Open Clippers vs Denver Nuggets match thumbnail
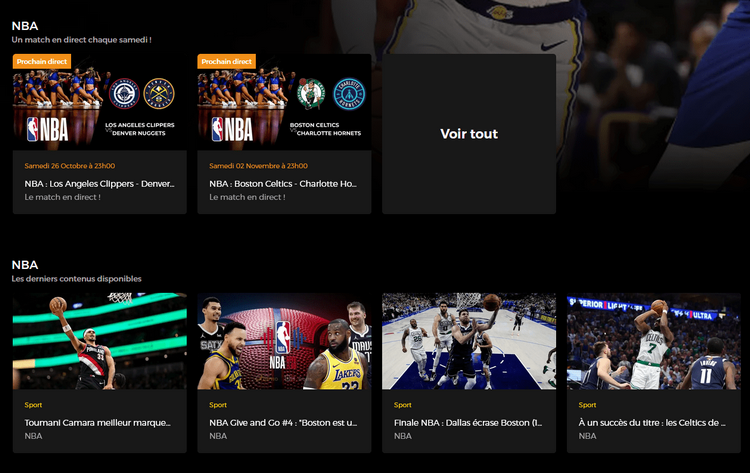The image size is (750, 473). (99, 102)
